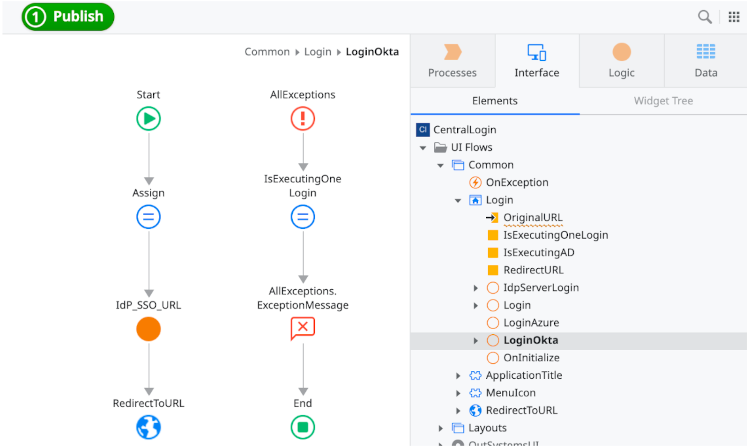750x447 pixels.
Task: Click the OriginalURL input parameter icon
Action: pyautogui.click(x=492, y=218)
